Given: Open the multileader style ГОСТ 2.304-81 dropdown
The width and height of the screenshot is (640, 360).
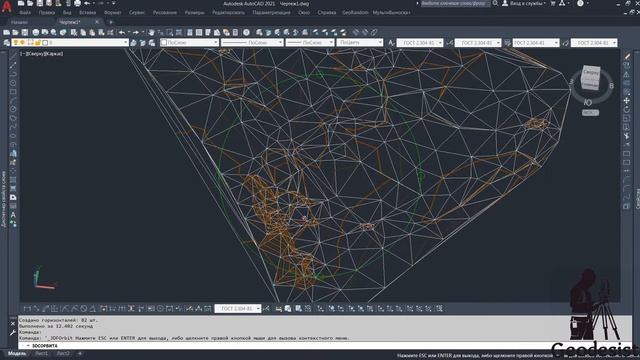Looking at the screenshot, I should click(x=594, y=42).
